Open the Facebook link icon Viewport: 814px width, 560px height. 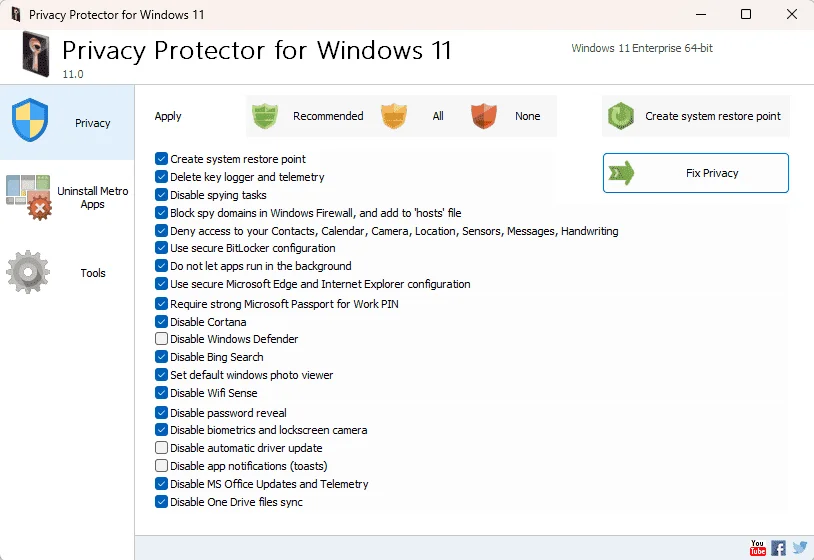[x=778, y=548]
